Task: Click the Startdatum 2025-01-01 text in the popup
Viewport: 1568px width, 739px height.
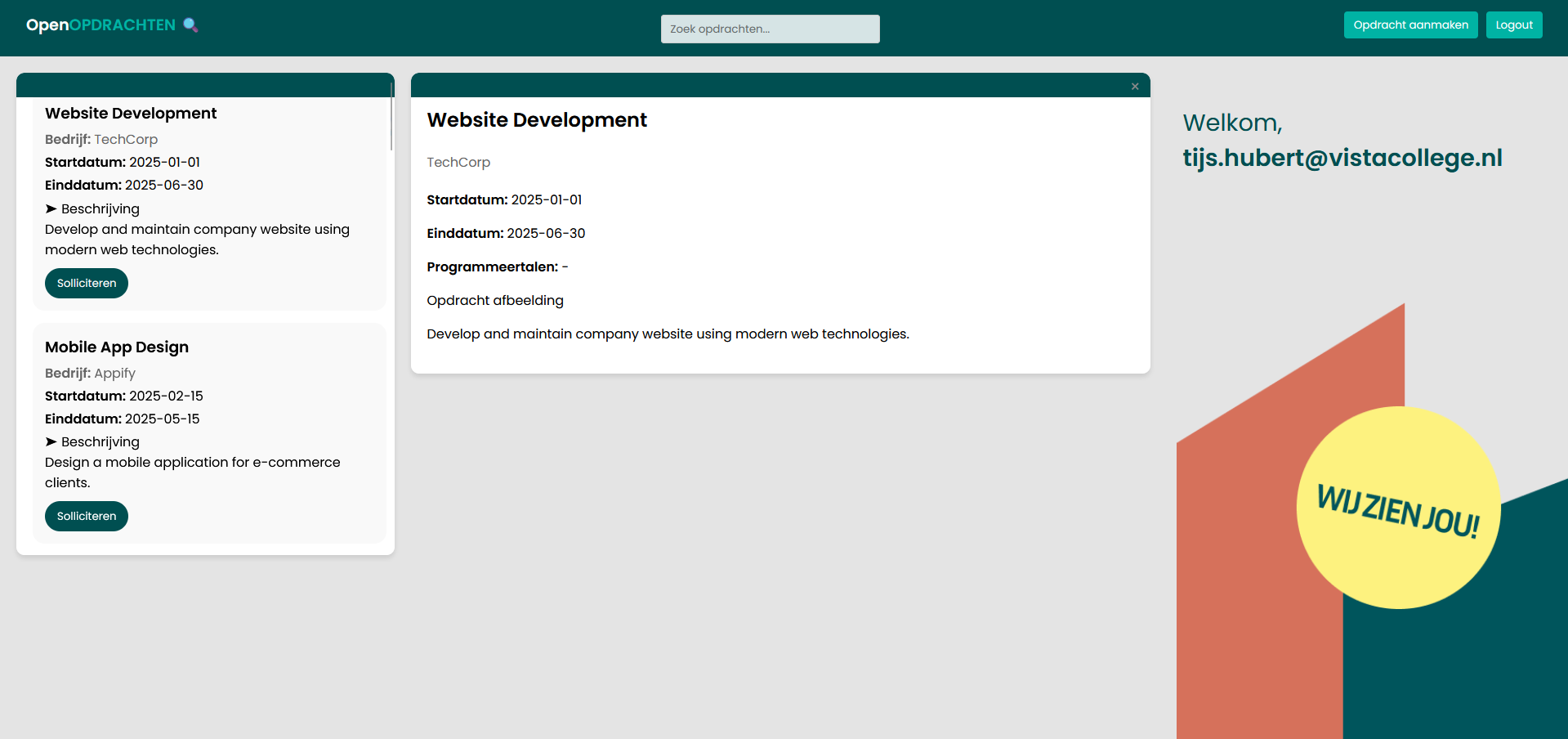Action: (x=504, y=199)
